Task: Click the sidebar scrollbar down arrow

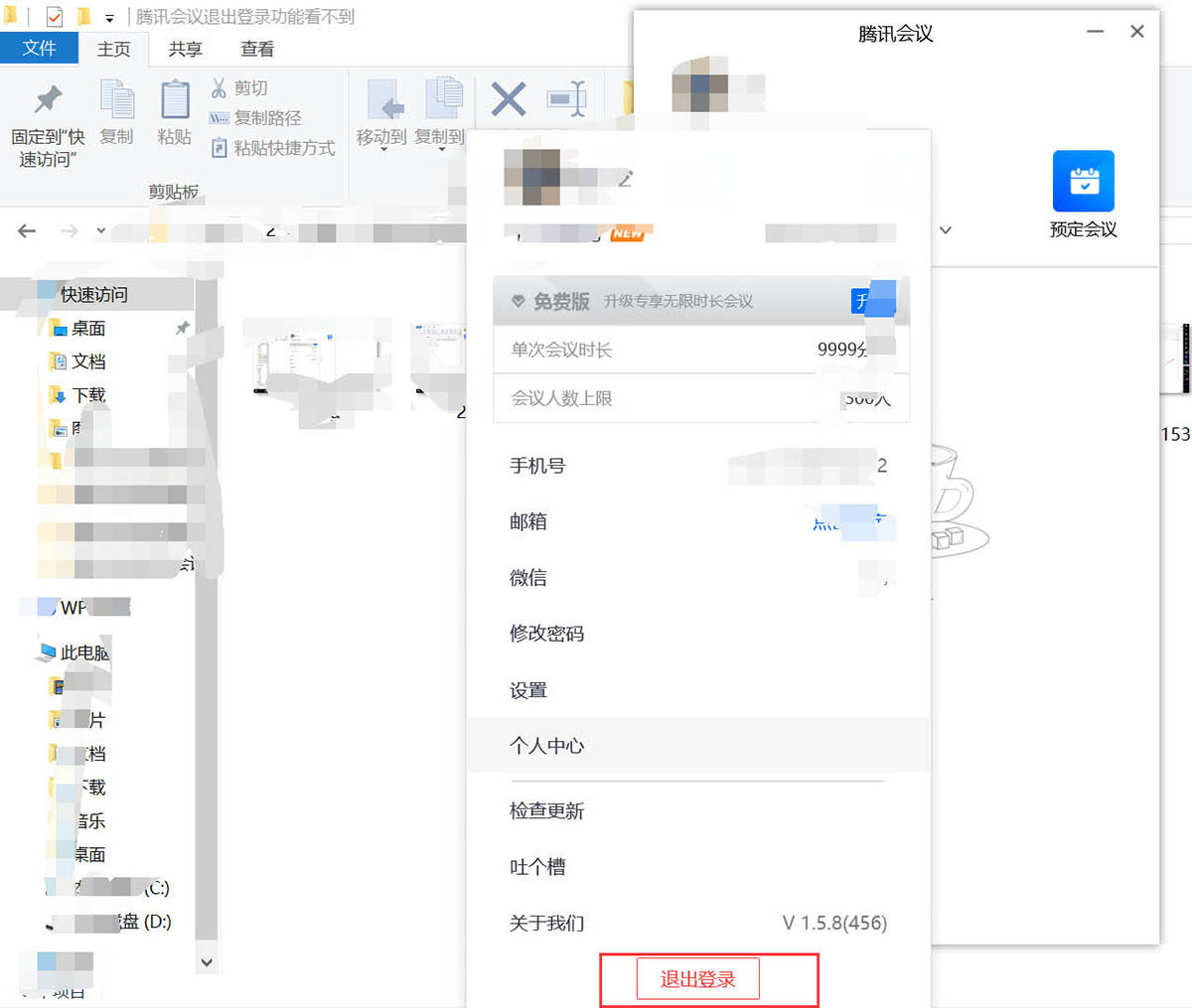Action: point(207,961)
